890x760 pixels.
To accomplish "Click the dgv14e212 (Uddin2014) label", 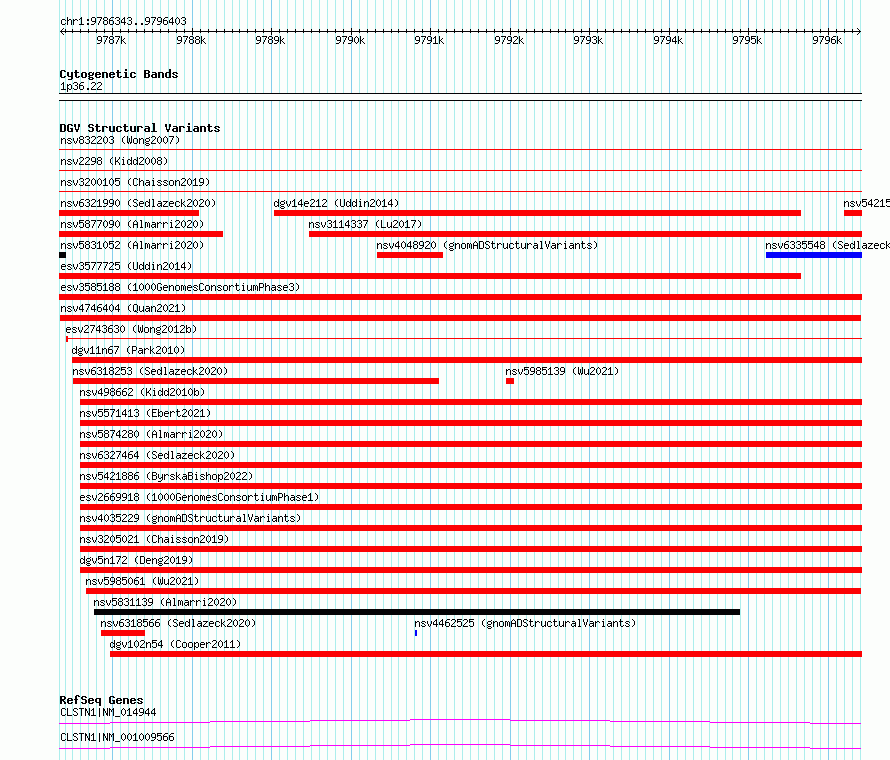I will click(x=336, y=203).
